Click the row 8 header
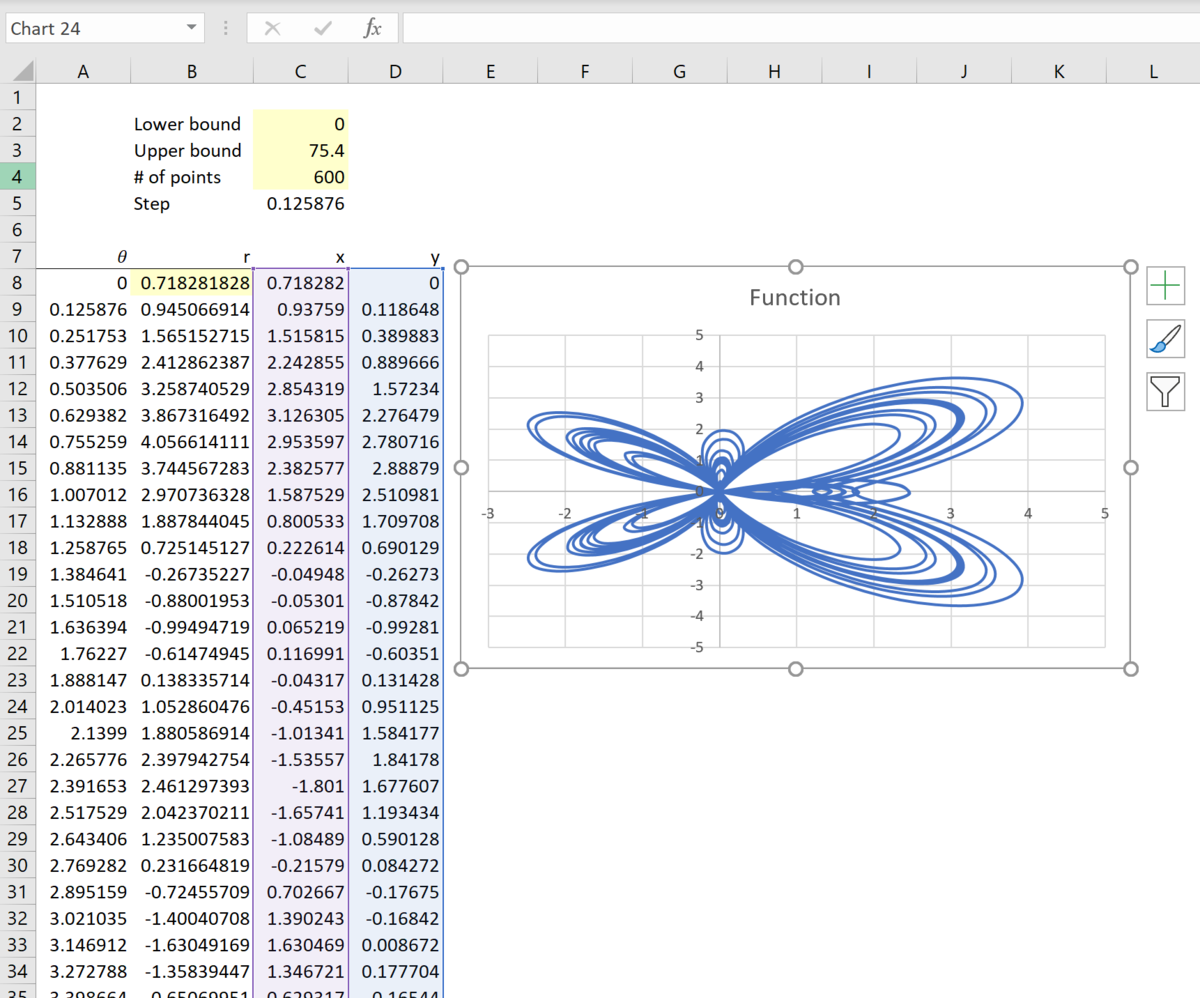 18,283
